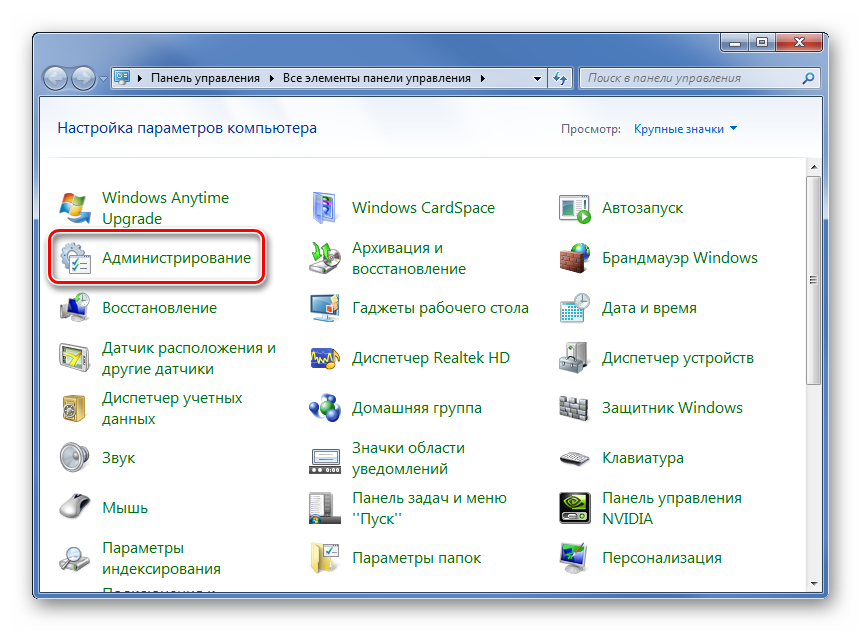Open the Восстановление link
Screen dimensions: 862x632
tap(159, 308)
